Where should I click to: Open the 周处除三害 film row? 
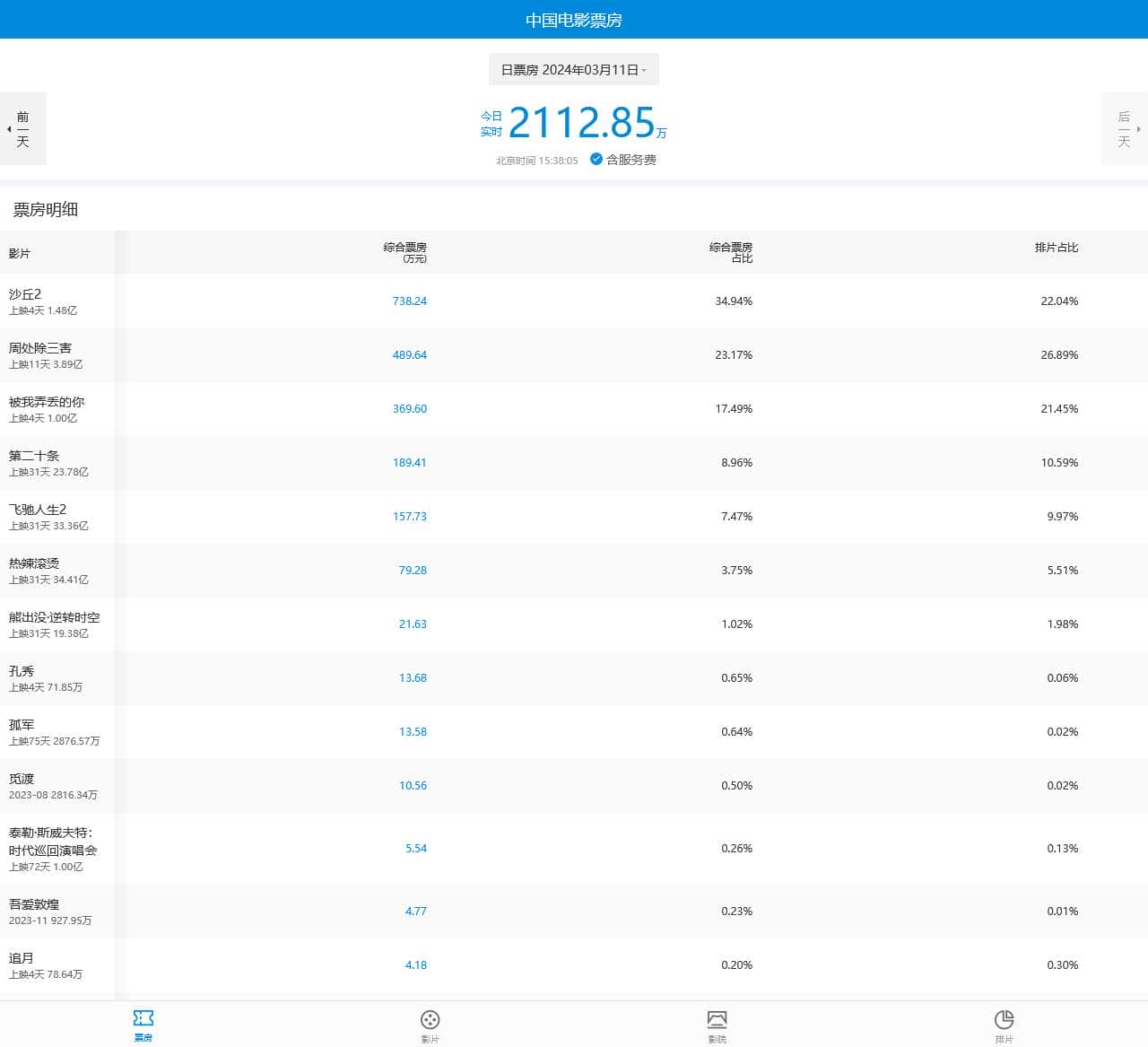pos(574,355)
